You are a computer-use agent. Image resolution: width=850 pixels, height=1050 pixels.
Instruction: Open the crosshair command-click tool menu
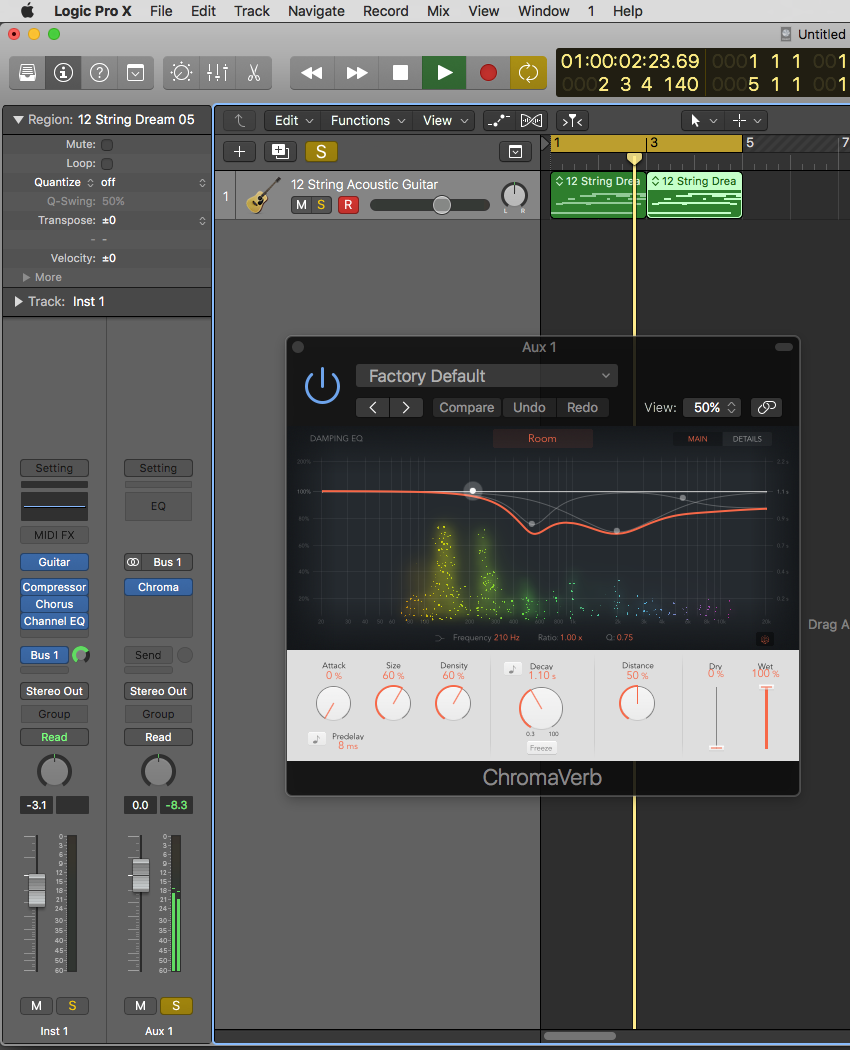tap(746, 121)
